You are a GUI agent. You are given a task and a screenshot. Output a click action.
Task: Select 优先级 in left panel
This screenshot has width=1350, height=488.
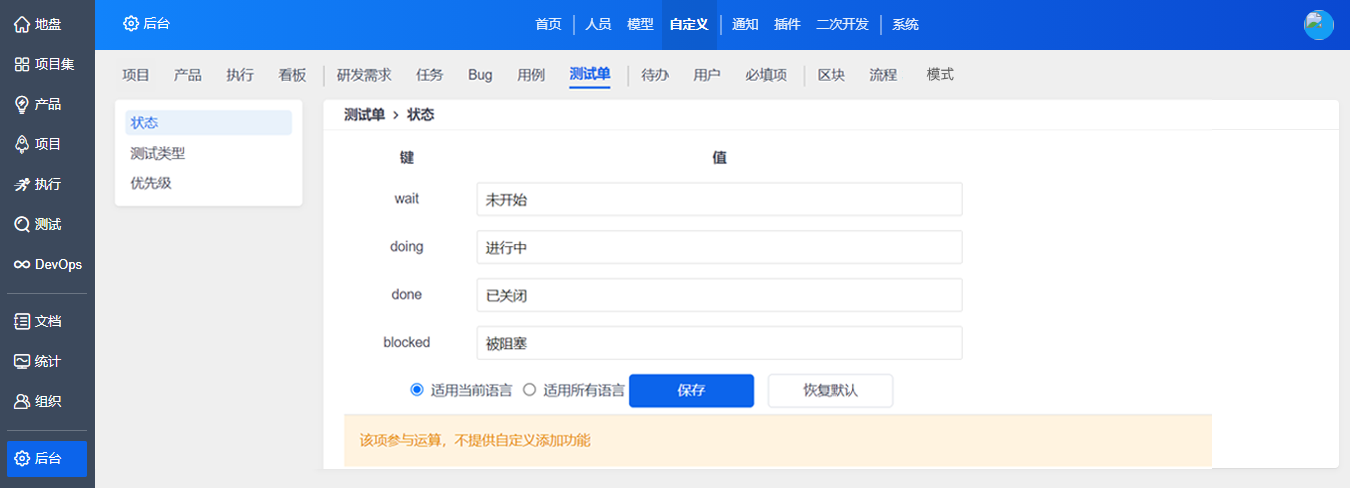click(150, 183)
